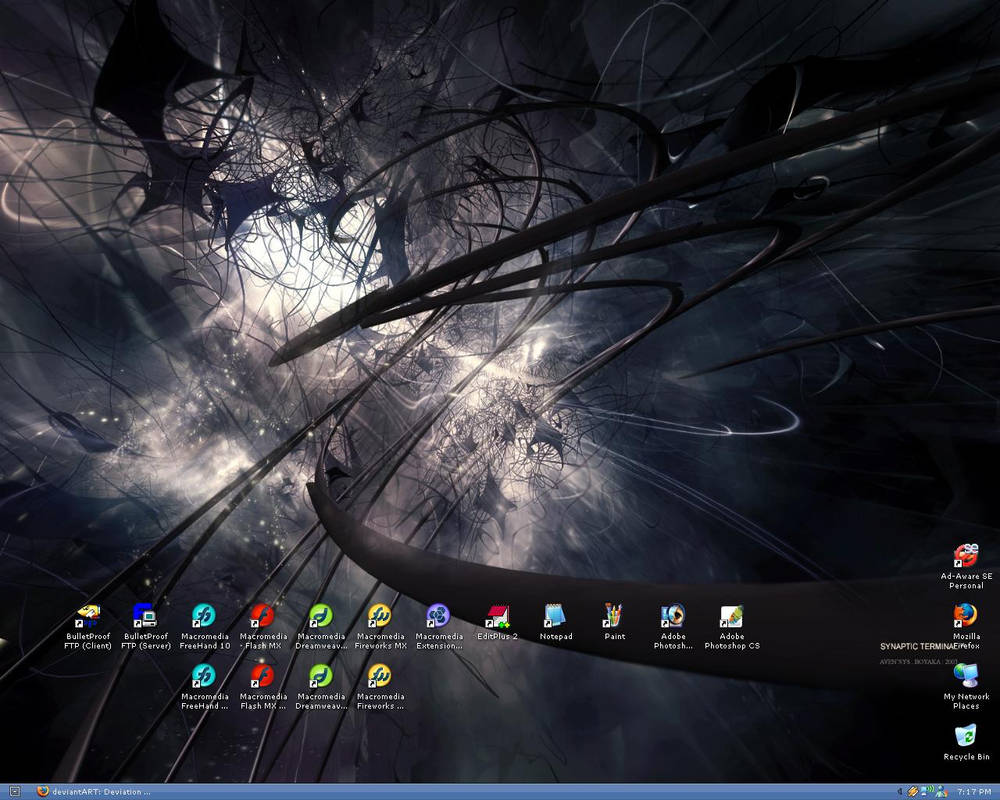This screenshot has height=800, width=1000.
Task: Select the Adobe Photoshop CS icon
Action: click(732, 627)
